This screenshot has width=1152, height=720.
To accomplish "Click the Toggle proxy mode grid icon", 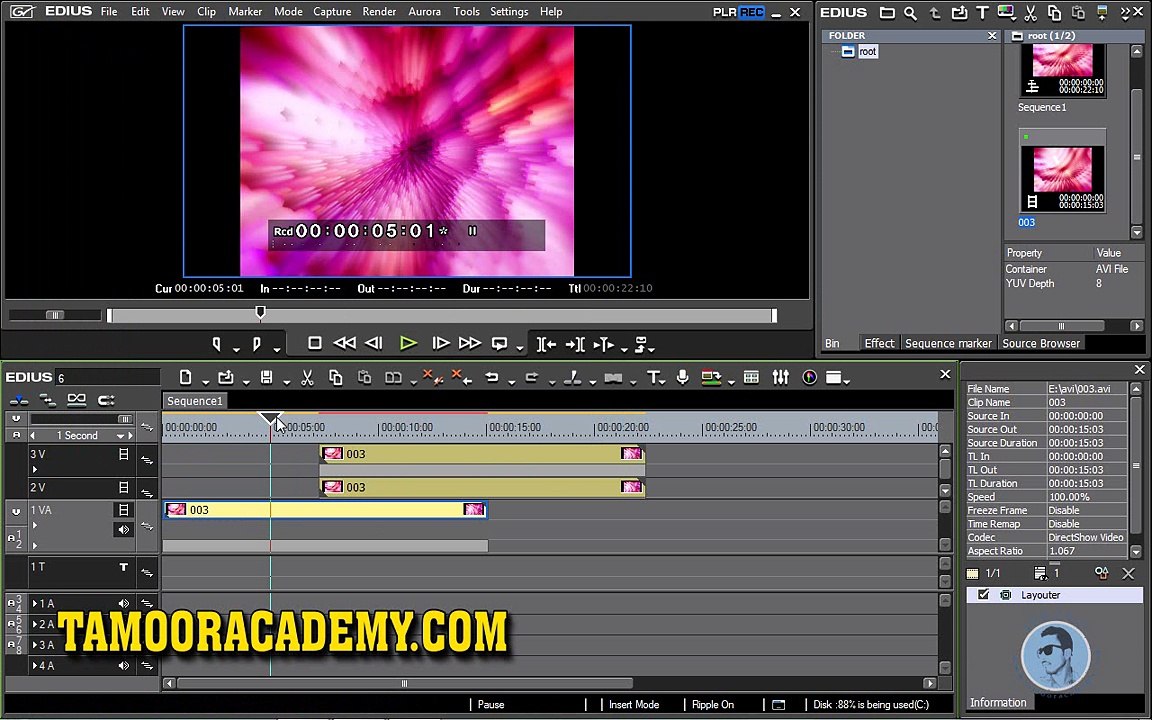I will (751, 378).
